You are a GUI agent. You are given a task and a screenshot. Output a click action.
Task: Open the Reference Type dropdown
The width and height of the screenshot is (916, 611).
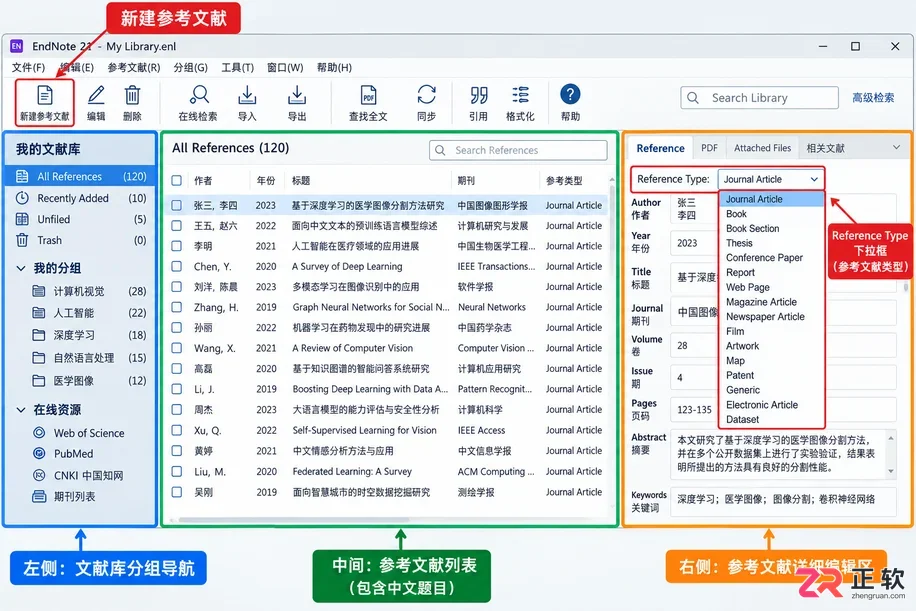click(x=771, y=179)
